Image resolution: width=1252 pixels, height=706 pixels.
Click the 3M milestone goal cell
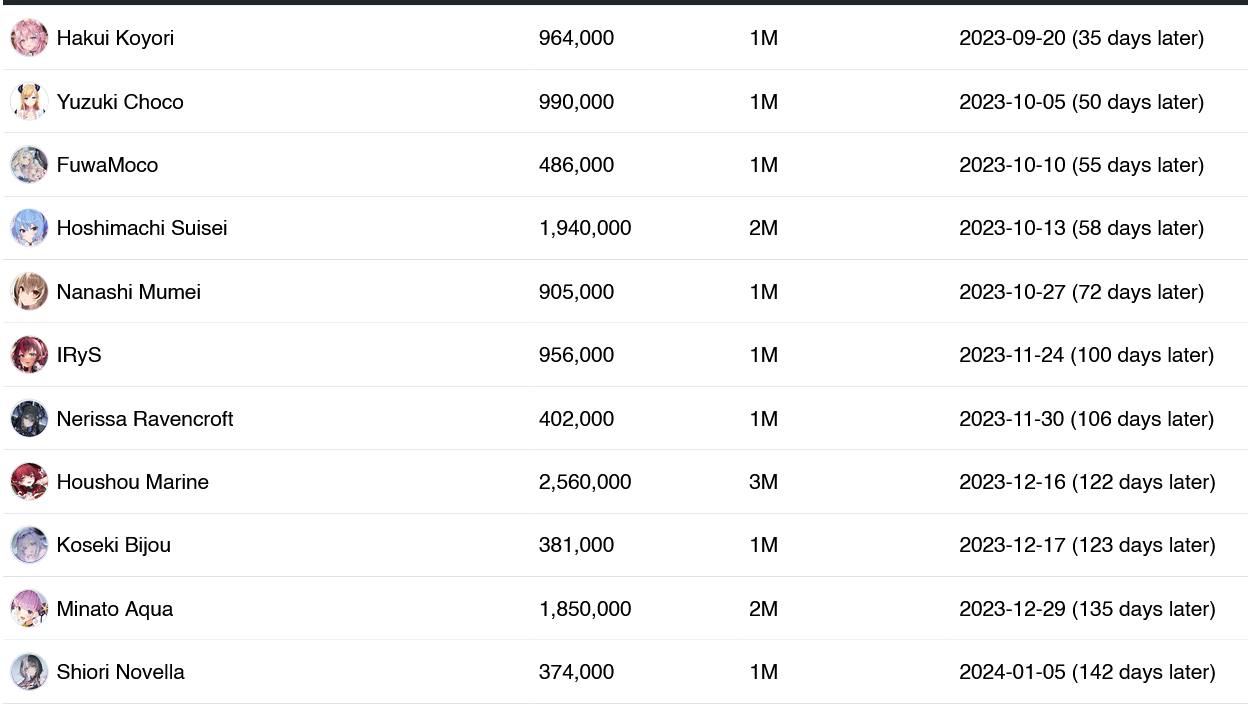pos(763,482)
